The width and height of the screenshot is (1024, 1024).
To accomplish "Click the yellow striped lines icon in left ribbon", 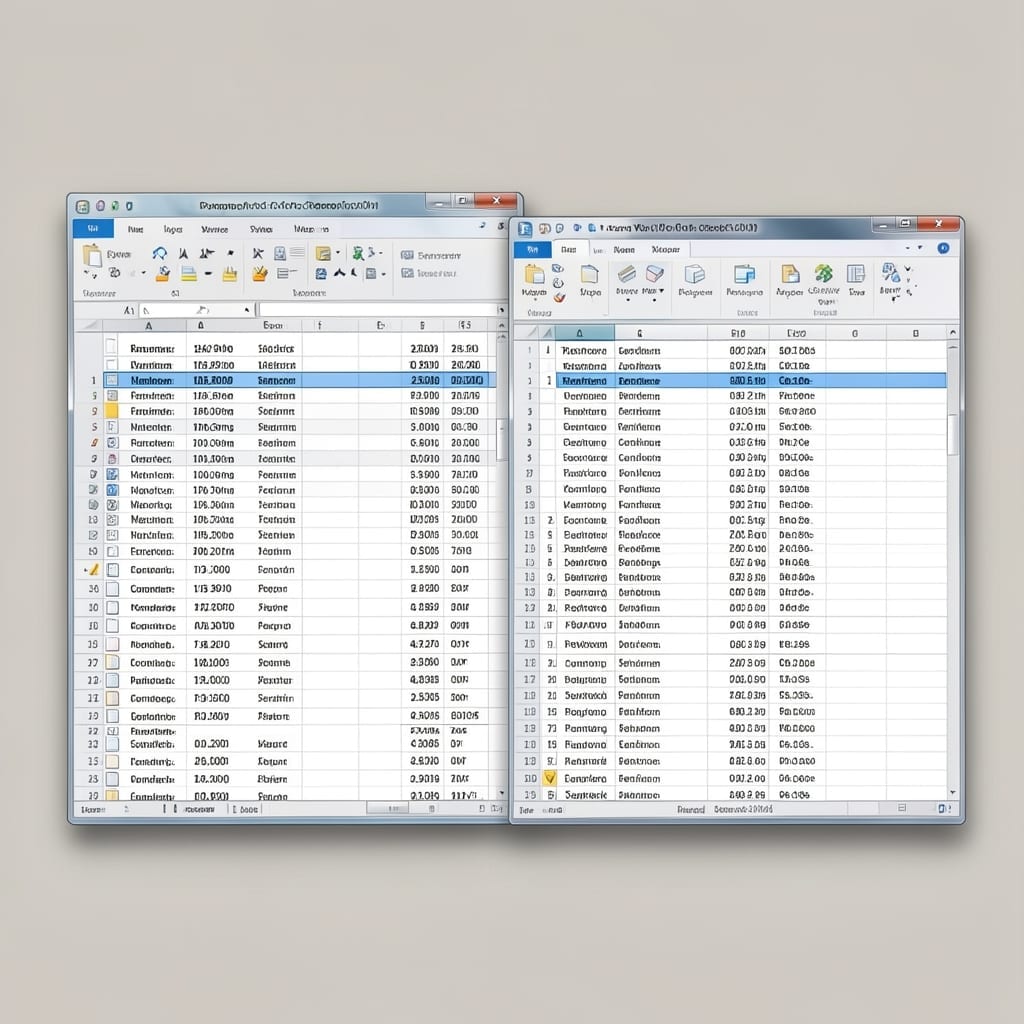I will [189, 274].
